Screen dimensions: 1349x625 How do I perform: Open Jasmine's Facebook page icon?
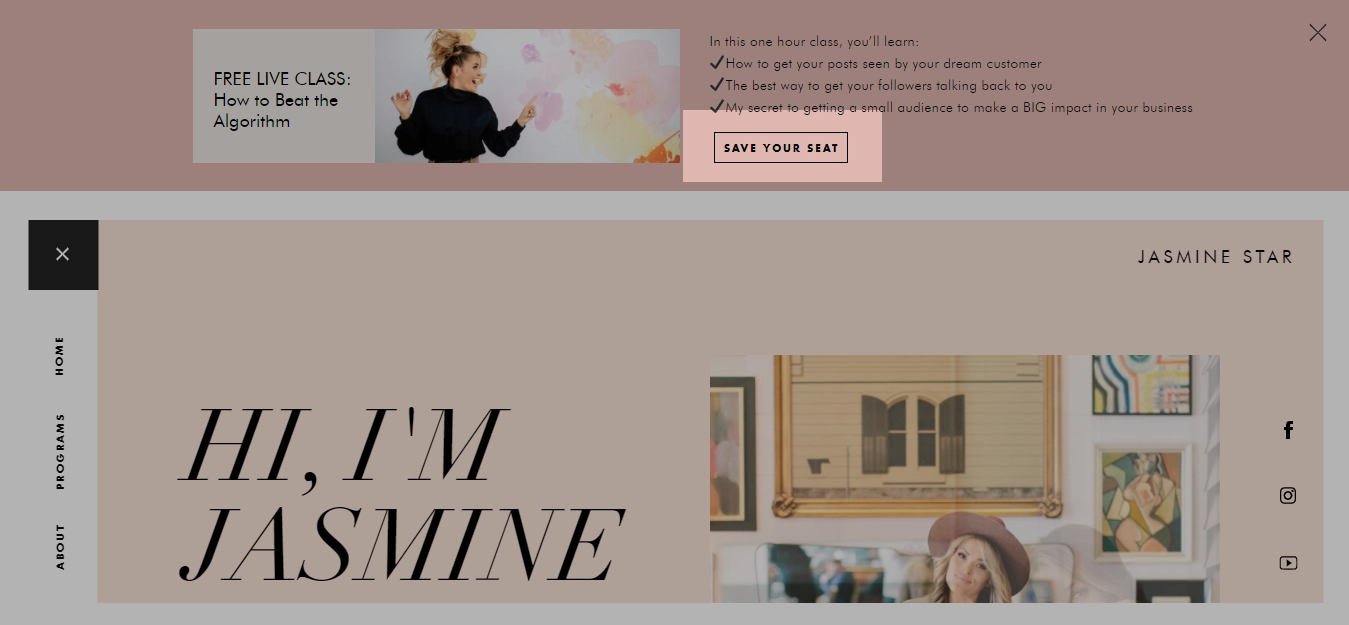click(x=1288, y=430)
